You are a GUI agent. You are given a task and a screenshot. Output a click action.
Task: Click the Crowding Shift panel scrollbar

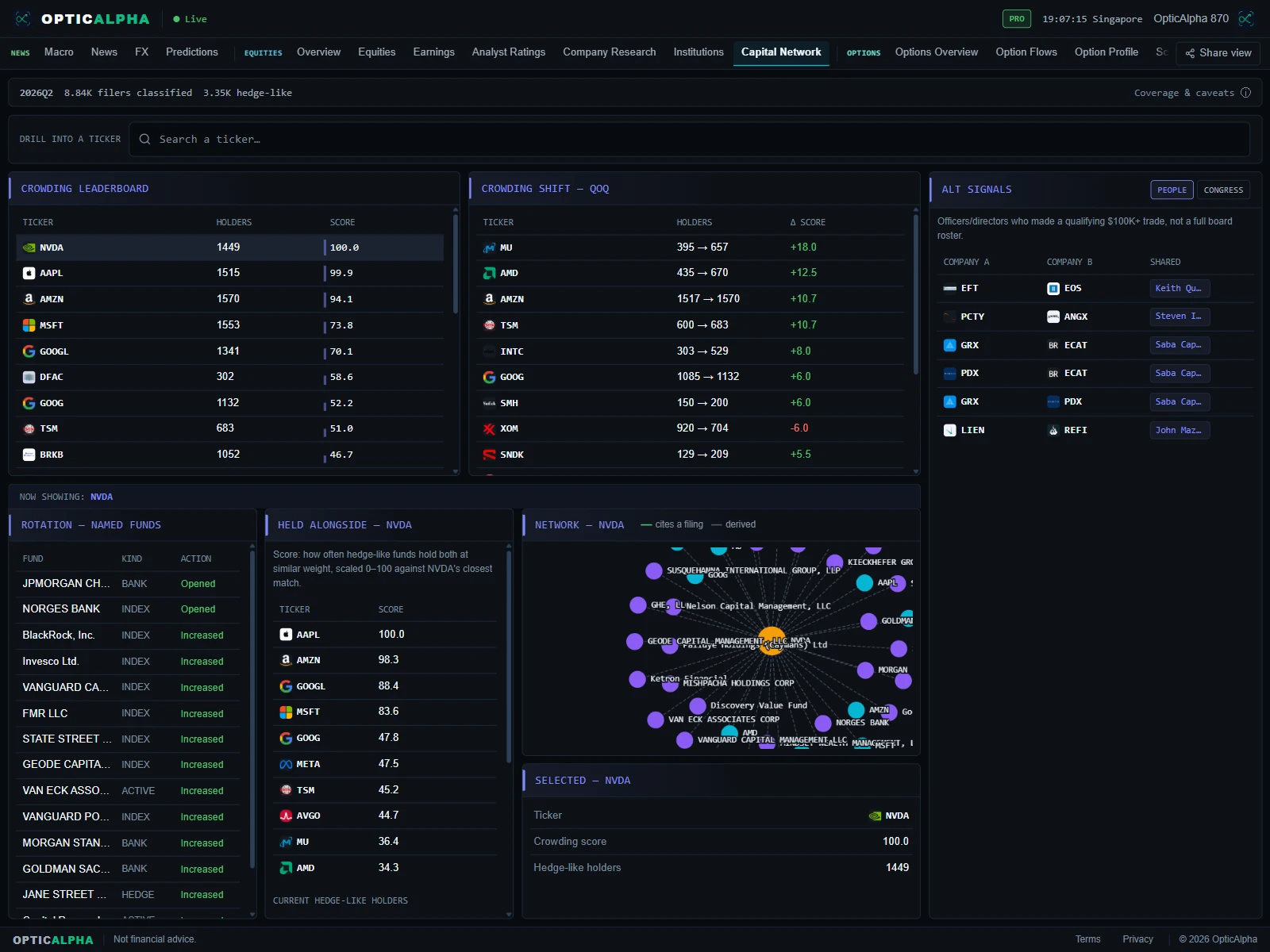[916, 294]
